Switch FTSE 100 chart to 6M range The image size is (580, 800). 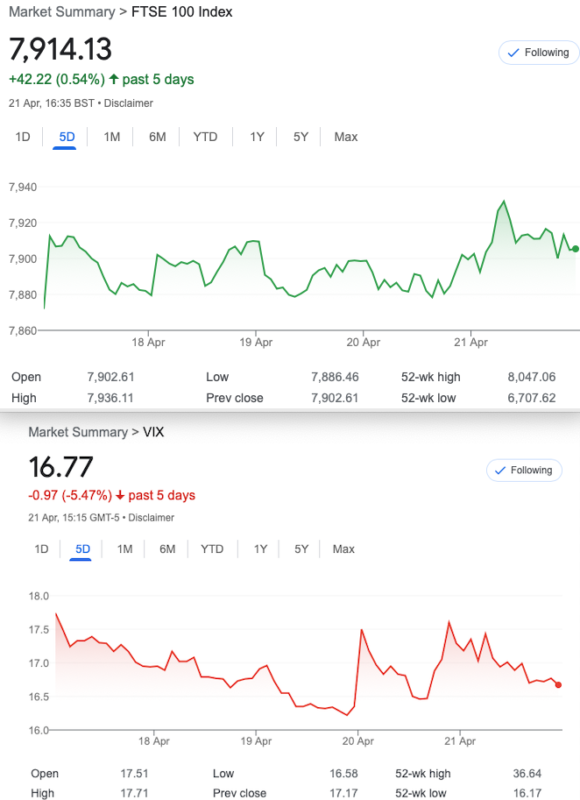(157, 137)
